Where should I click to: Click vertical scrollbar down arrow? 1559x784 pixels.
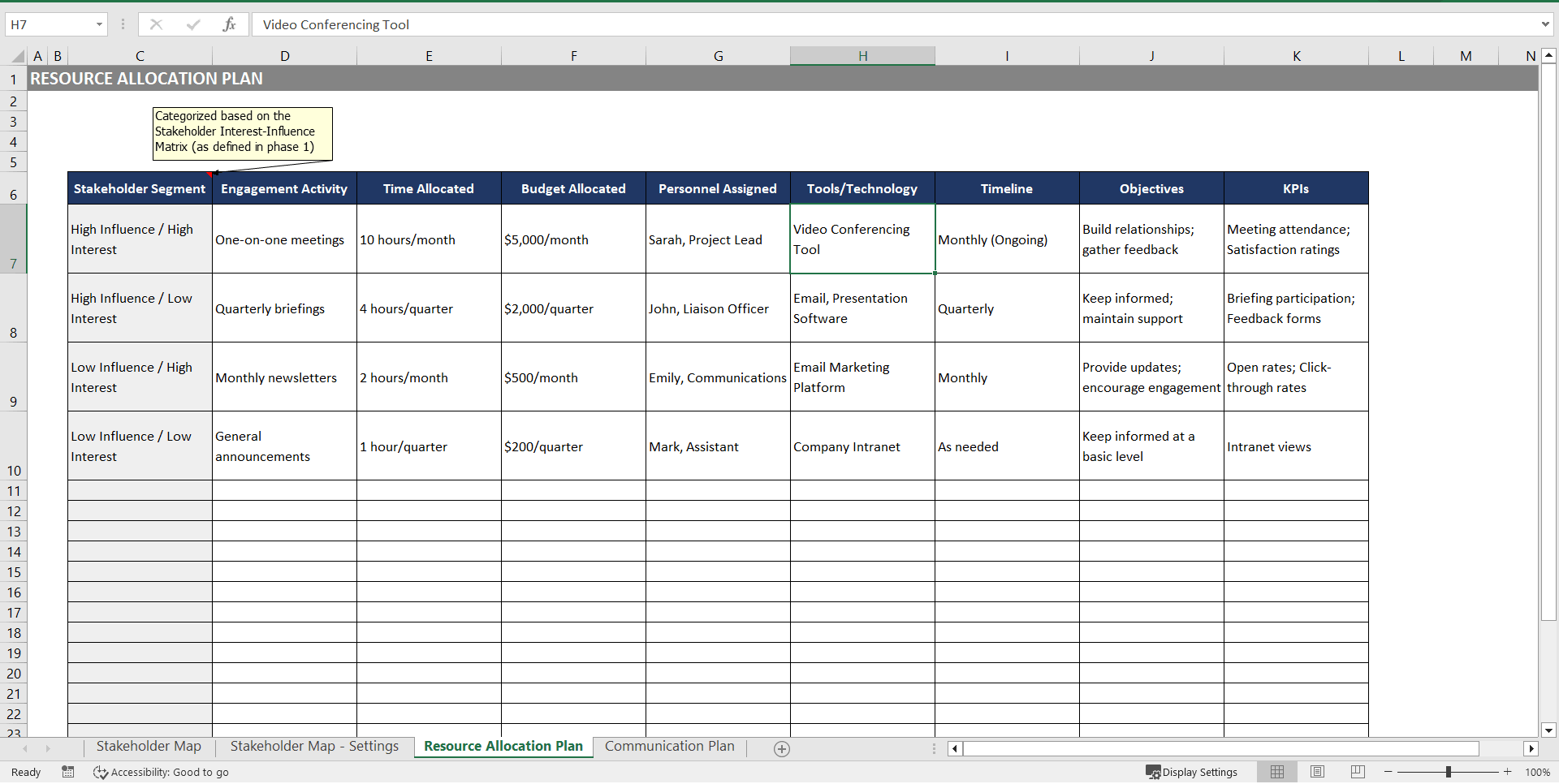click(x=1548, y=730)
